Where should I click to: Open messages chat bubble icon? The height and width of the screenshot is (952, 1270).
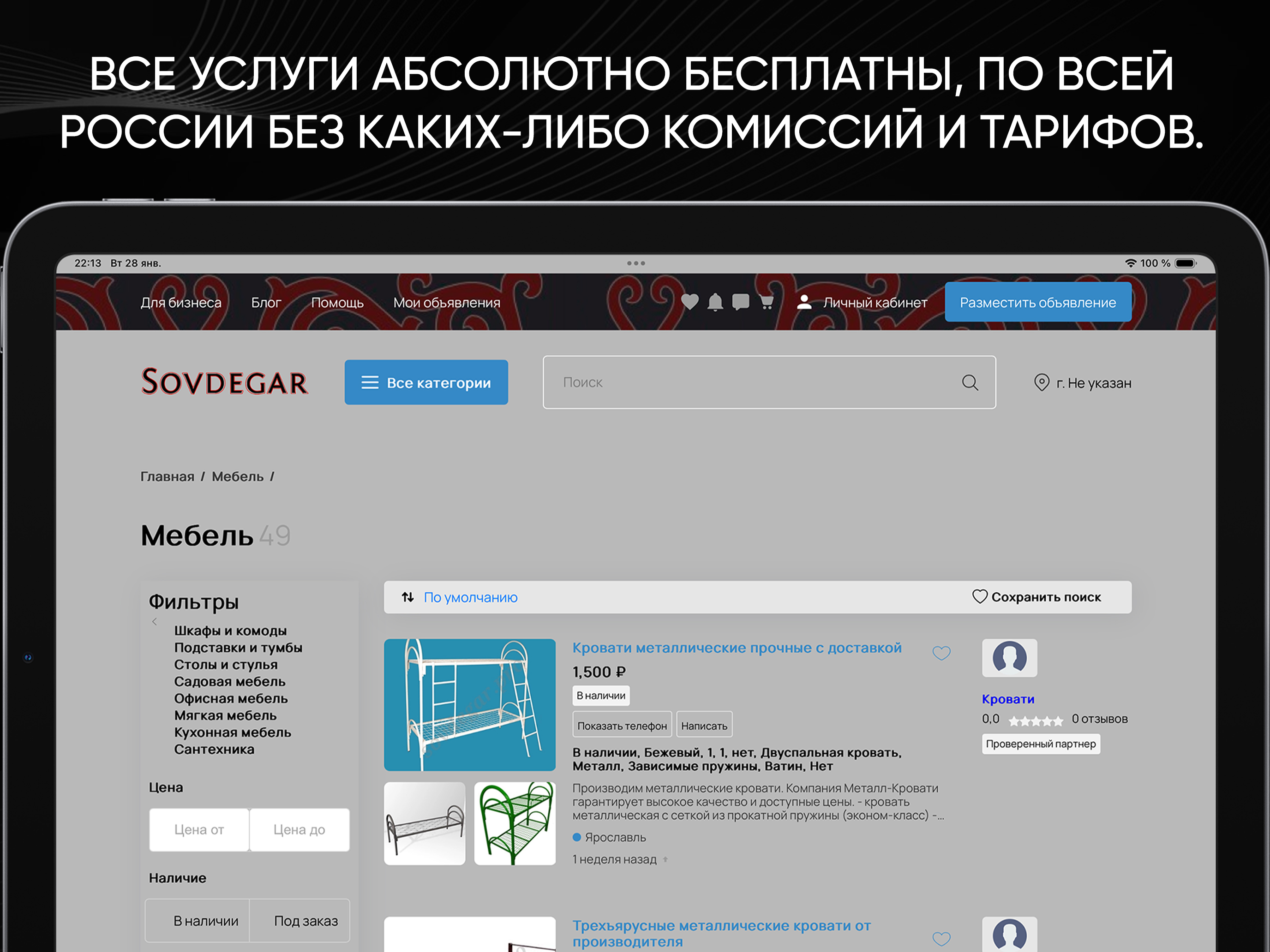coord(741,302)
